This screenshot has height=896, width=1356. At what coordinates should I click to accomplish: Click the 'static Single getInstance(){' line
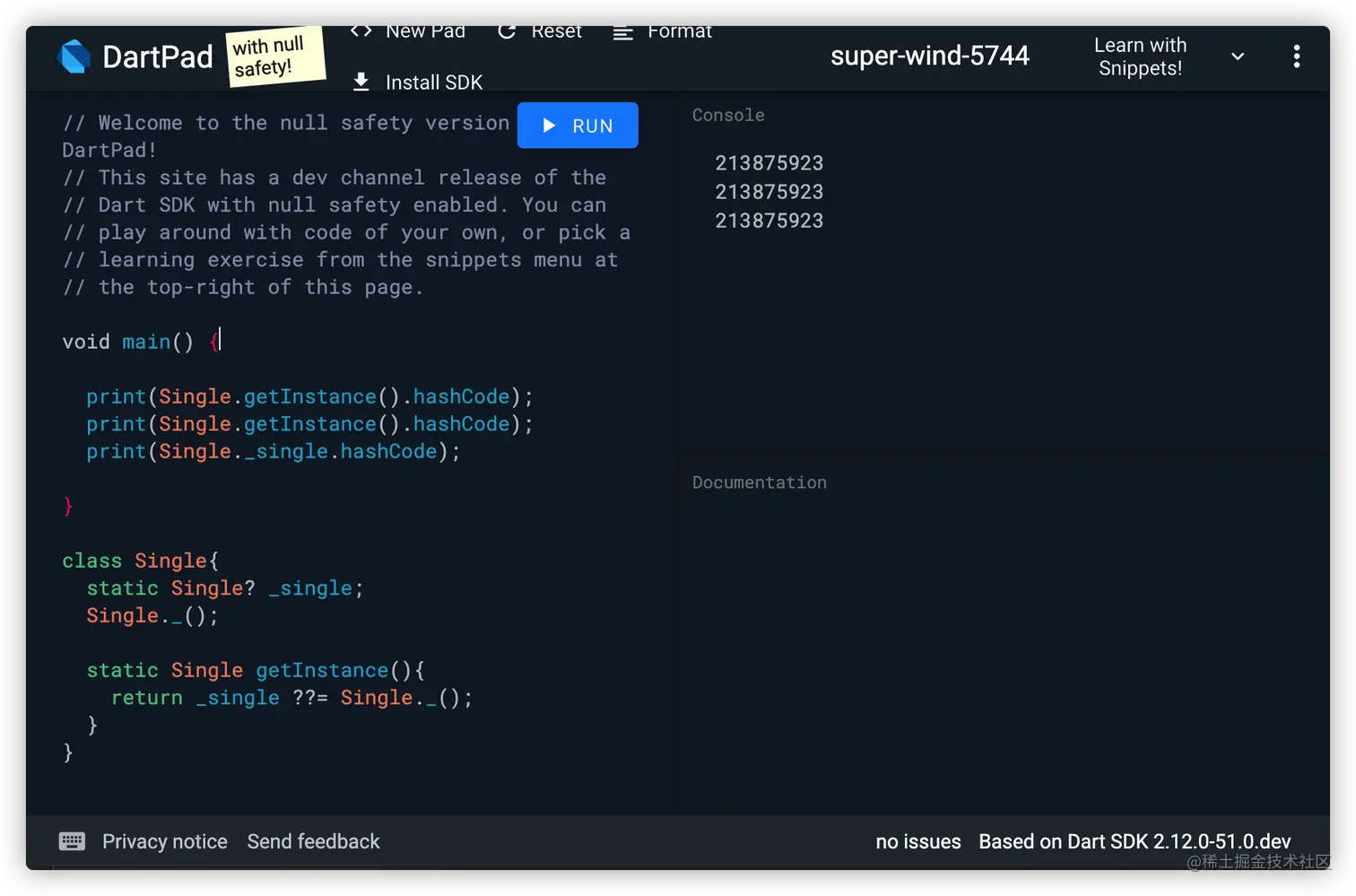point(256,671)
